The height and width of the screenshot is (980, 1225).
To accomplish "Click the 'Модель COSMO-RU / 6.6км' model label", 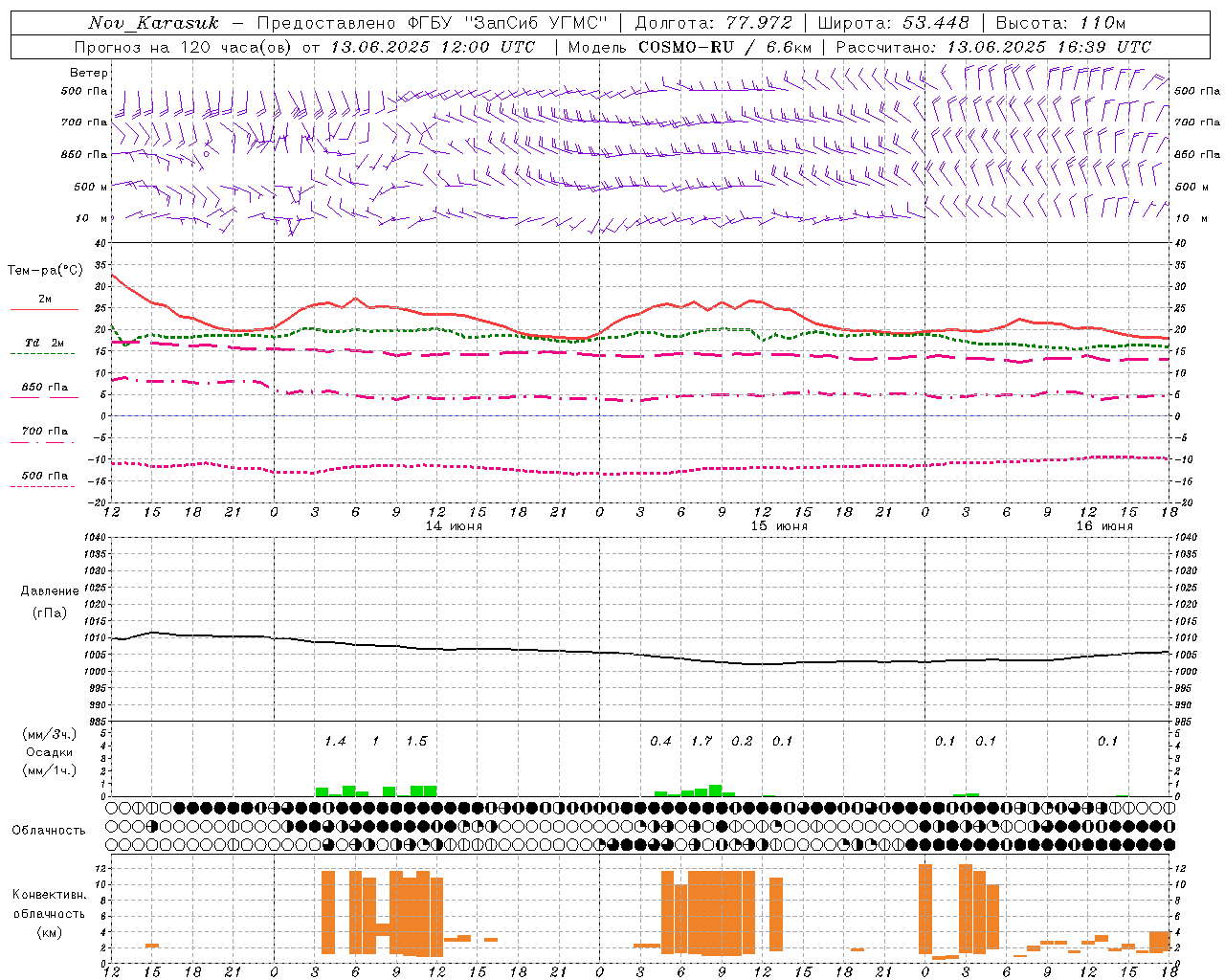I will [x=690, y=47].
